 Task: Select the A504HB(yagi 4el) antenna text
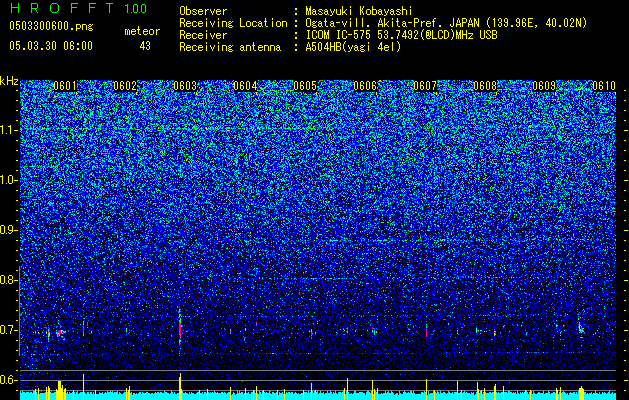[353, 47]
